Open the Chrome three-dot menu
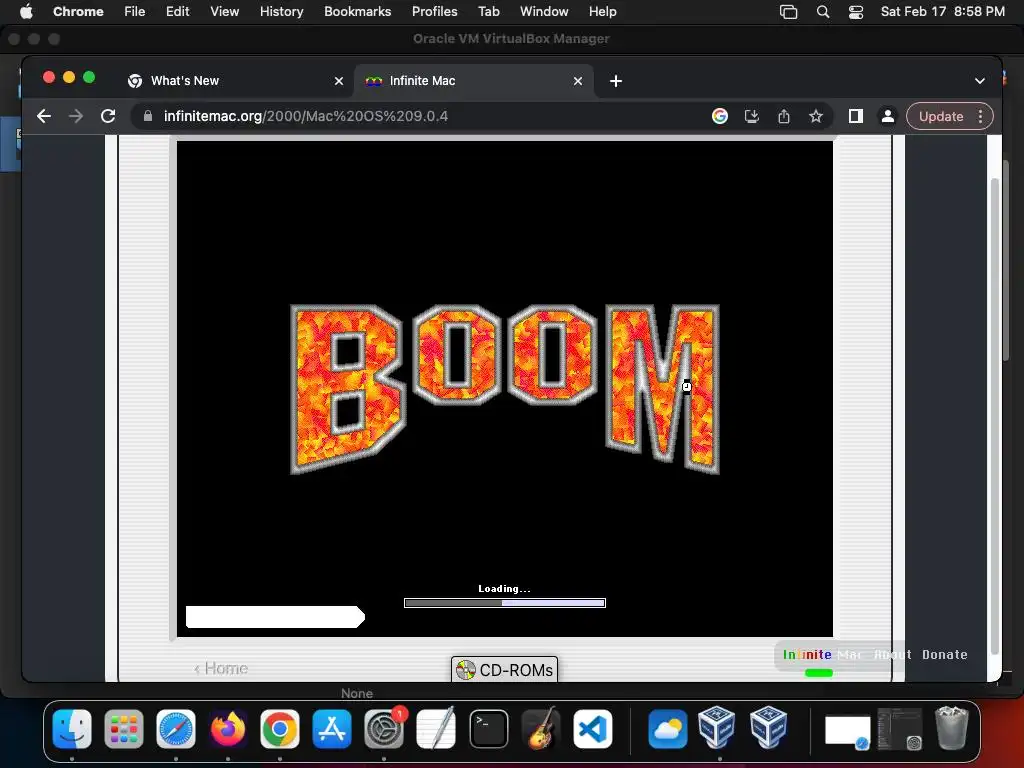The image size is (1024, 768). [980, 116]
